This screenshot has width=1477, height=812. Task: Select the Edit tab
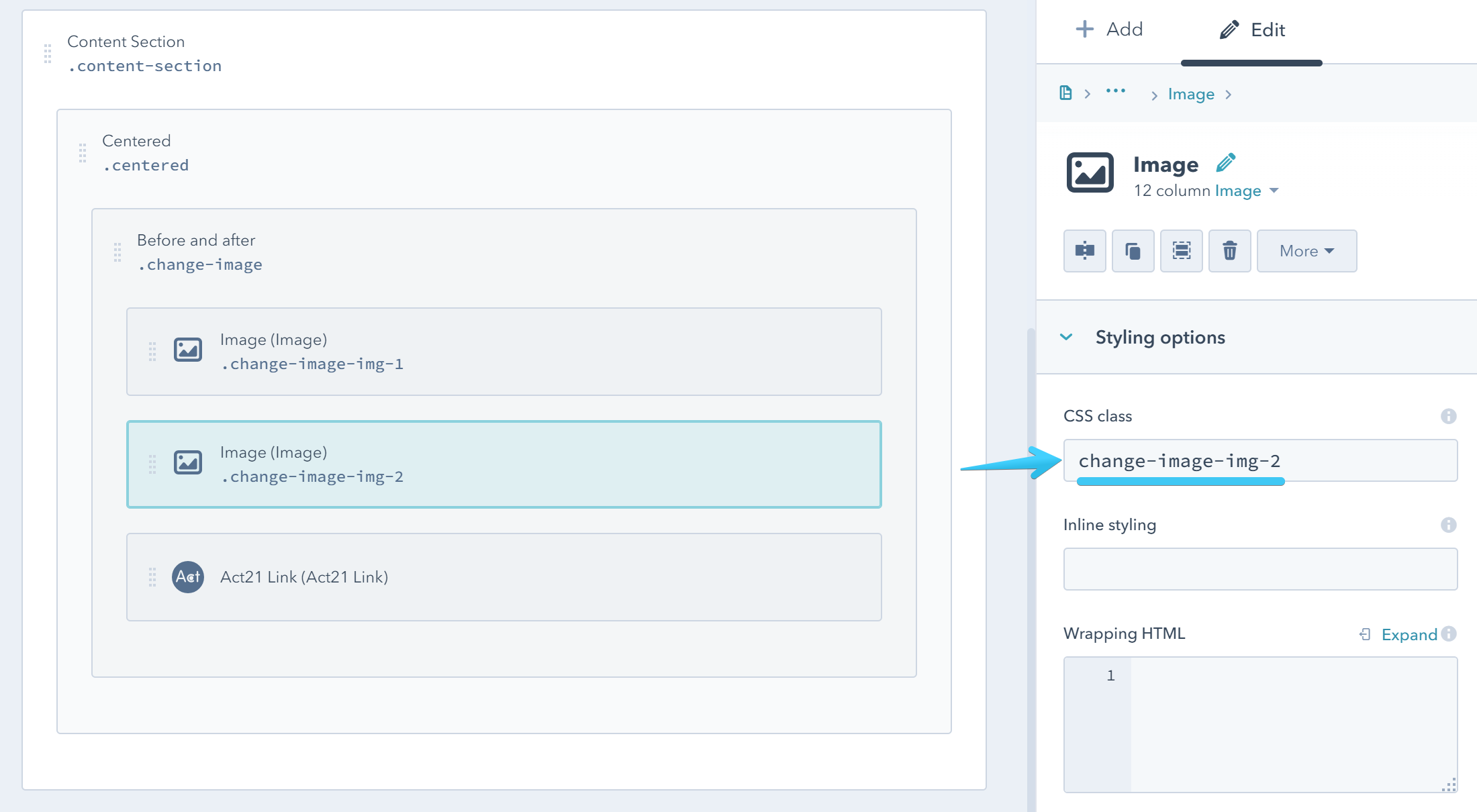click(1251, 29)
